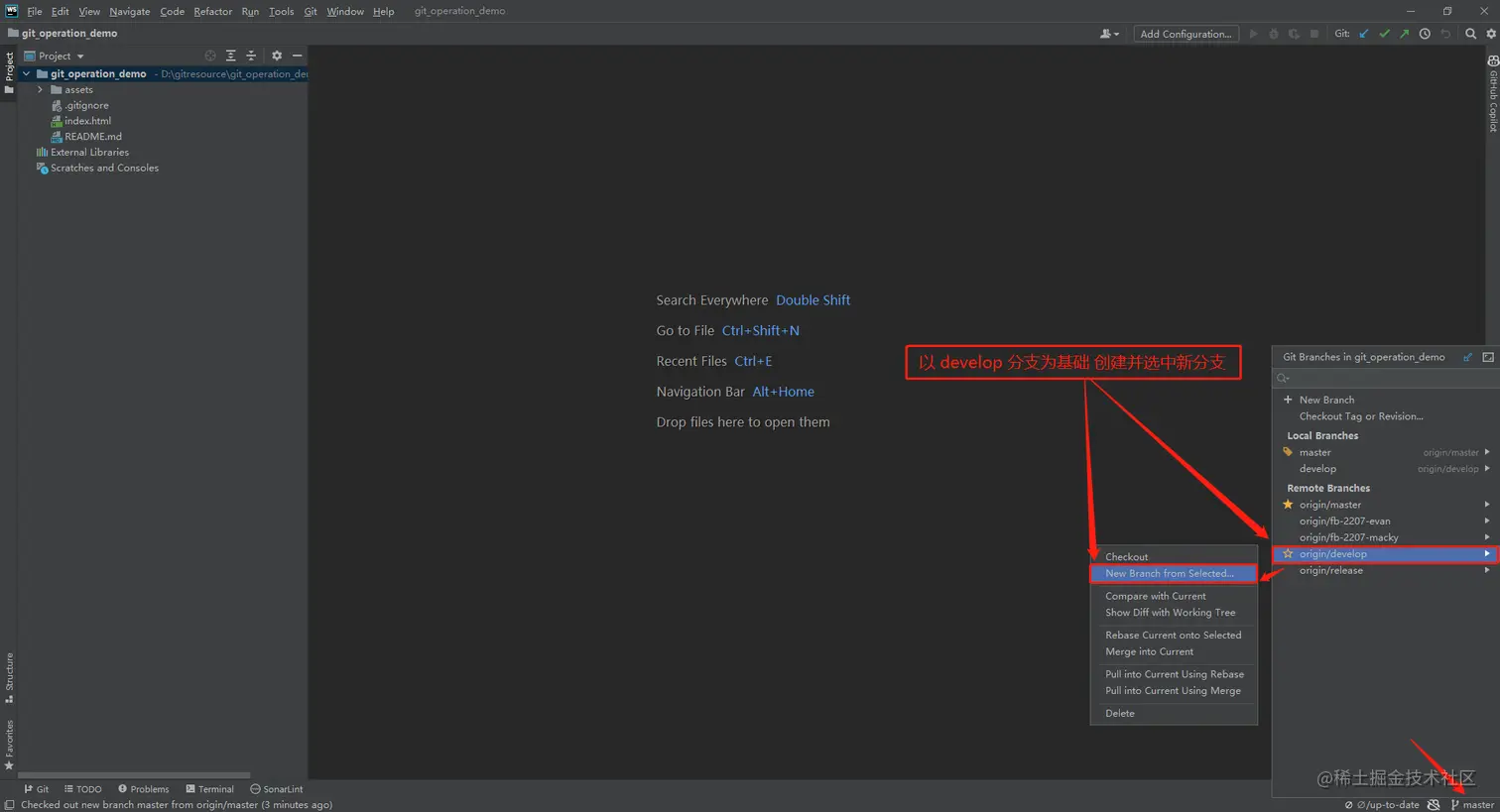Screen dimensions: 1500x812
Task: Click Expand All in Project panel
Action: pyautogui.click(x=231, y=56)
